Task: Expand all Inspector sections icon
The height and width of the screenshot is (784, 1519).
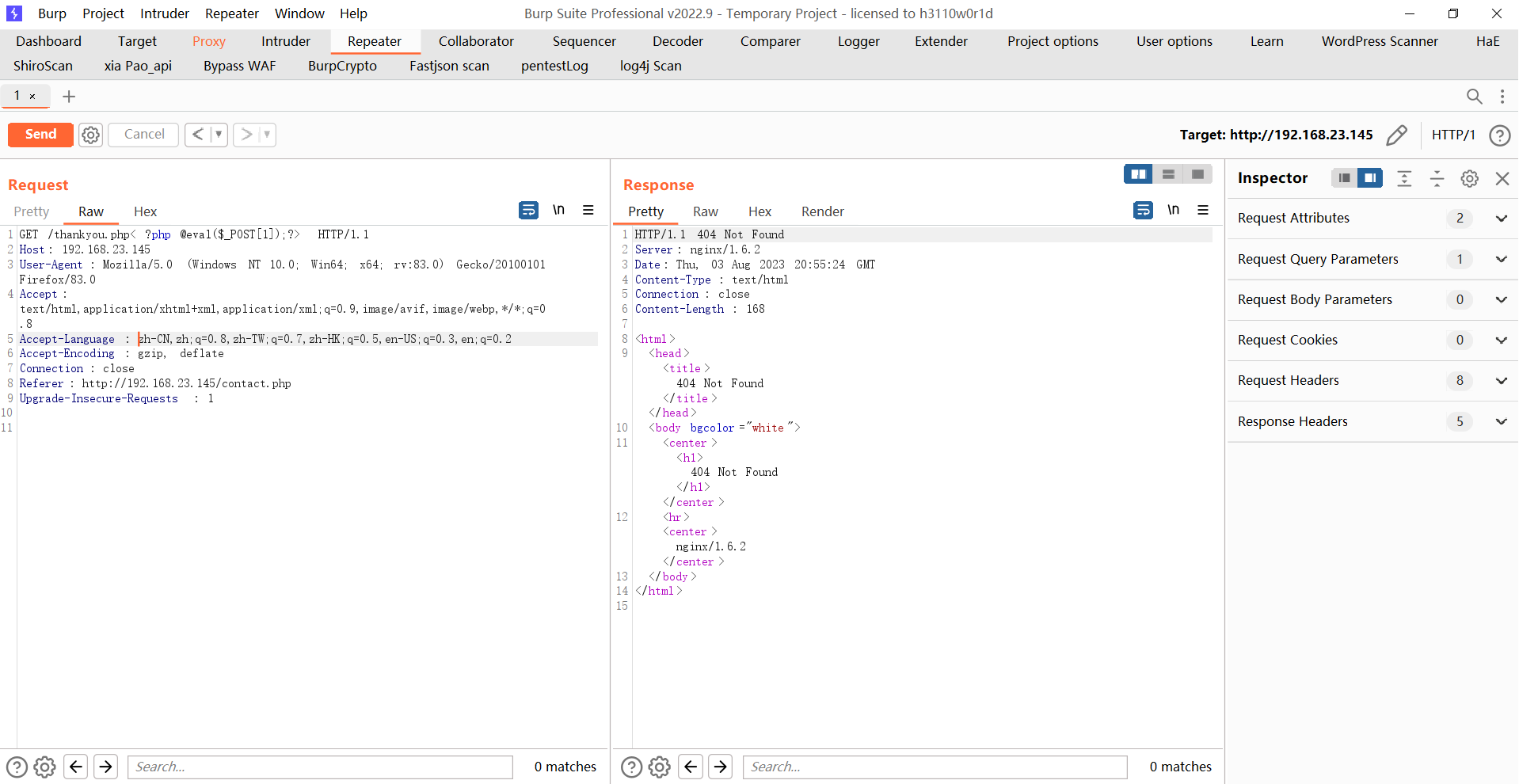Action: tap(1404, 178)
